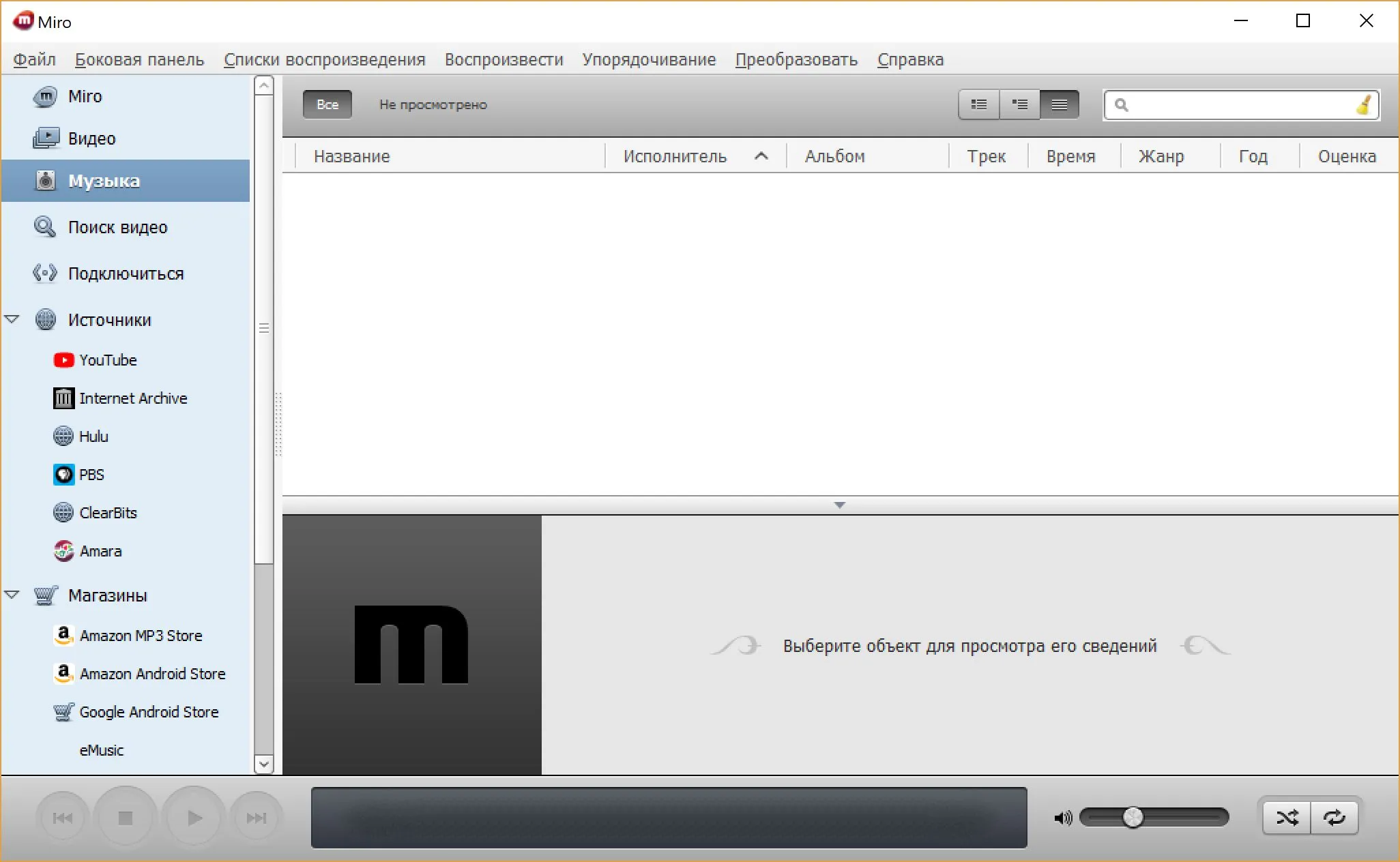Mute with the volume speaker icon
The height and width of the screenshot is (862, 1400).
pos(1063,818)
